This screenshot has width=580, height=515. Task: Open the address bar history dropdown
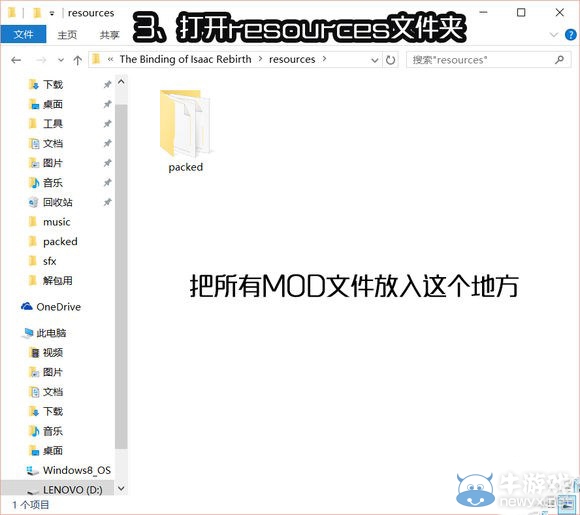click(x=374, y=60)
